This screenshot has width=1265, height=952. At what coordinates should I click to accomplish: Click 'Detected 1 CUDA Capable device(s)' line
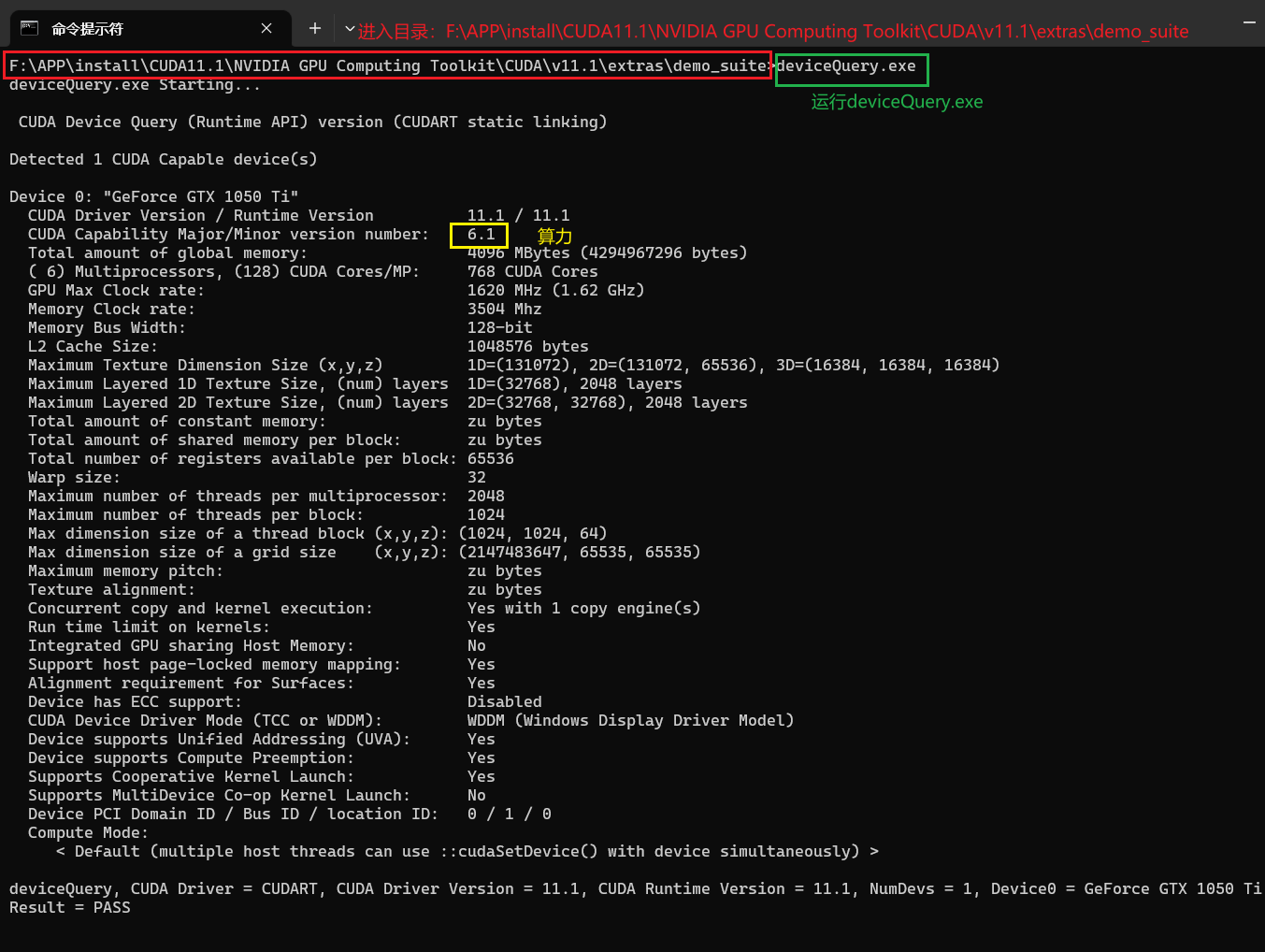tap(164, 160)
